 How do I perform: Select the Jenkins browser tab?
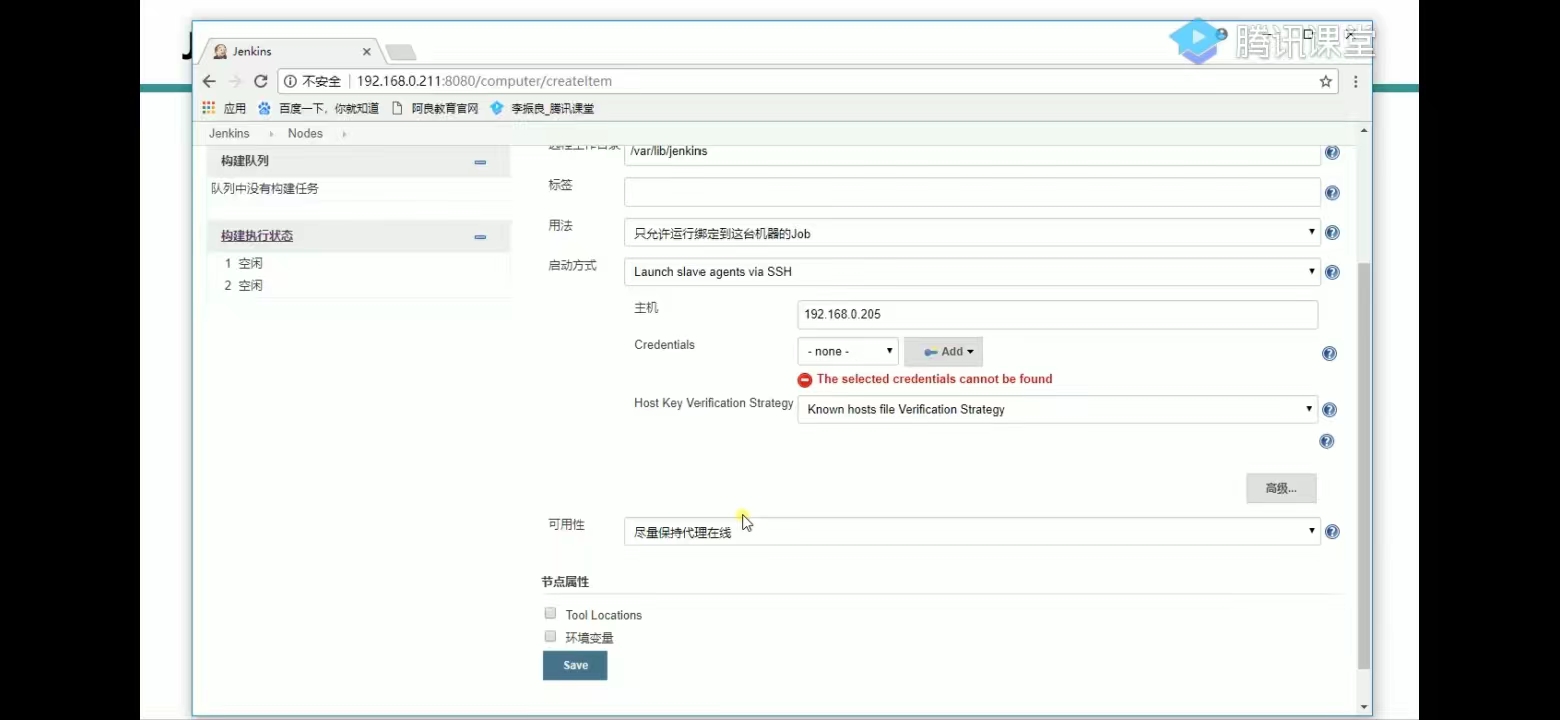pos(290,52)
